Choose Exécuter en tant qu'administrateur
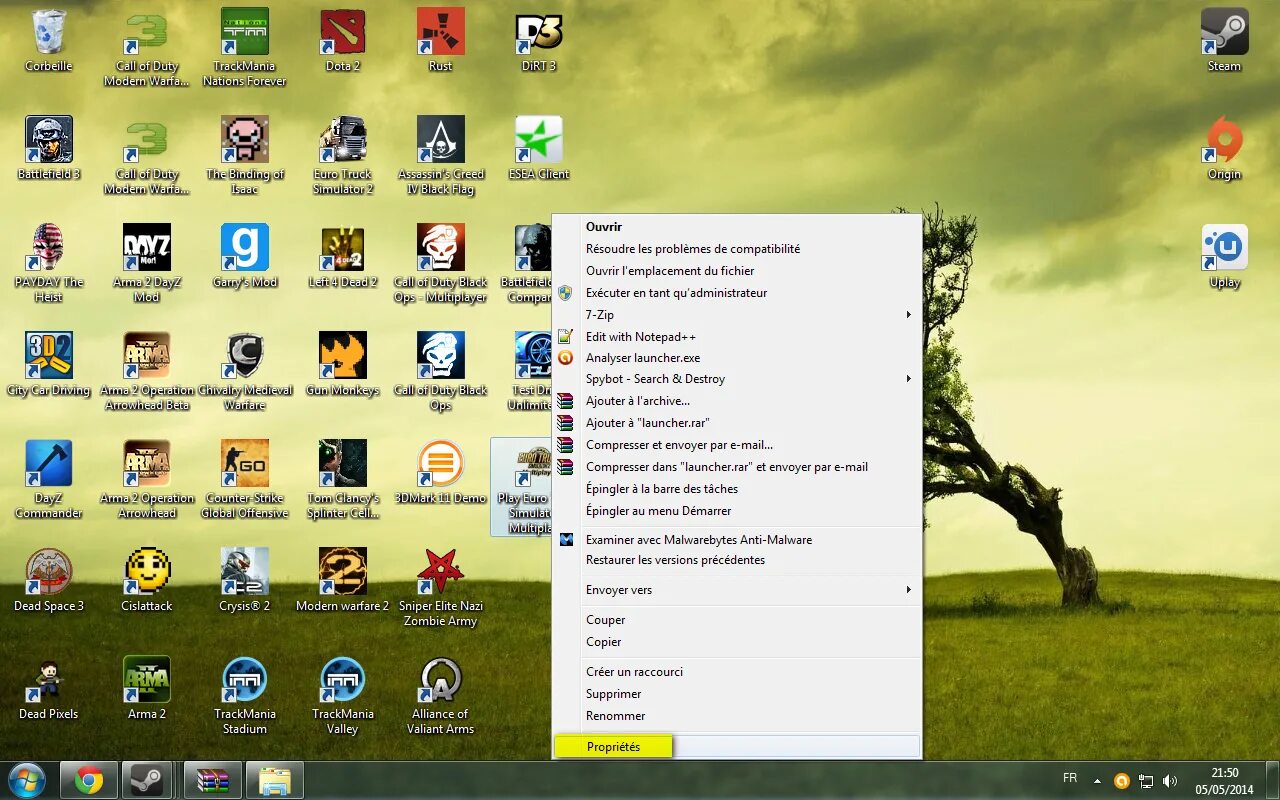This screenshot has height=800, width=1280. 736,293
